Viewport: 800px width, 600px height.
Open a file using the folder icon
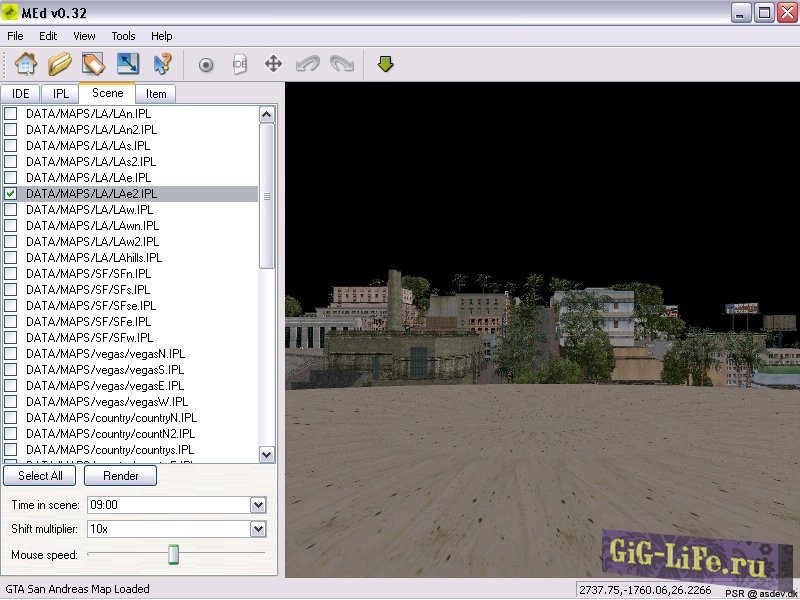click(x=60, y=63)
